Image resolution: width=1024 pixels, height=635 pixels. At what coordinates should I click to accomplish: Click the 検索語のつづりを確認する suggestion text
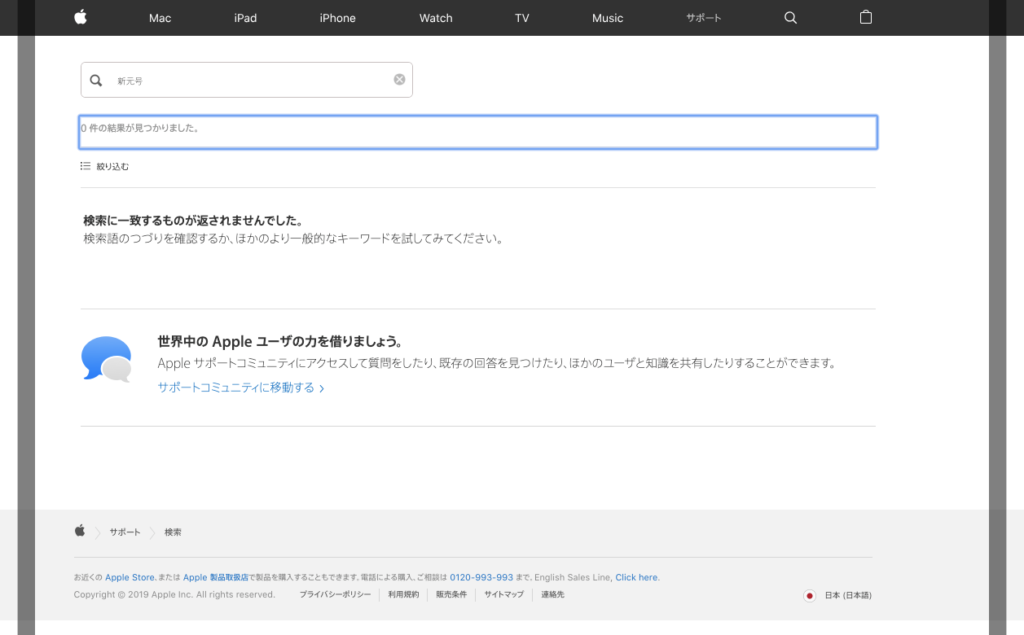point(293,239)
